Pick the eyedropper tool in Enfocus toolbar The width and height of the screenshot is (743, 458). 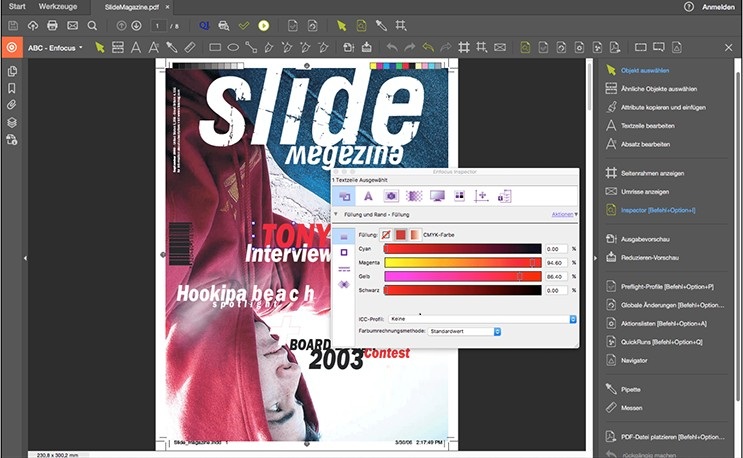coord(172,47)
